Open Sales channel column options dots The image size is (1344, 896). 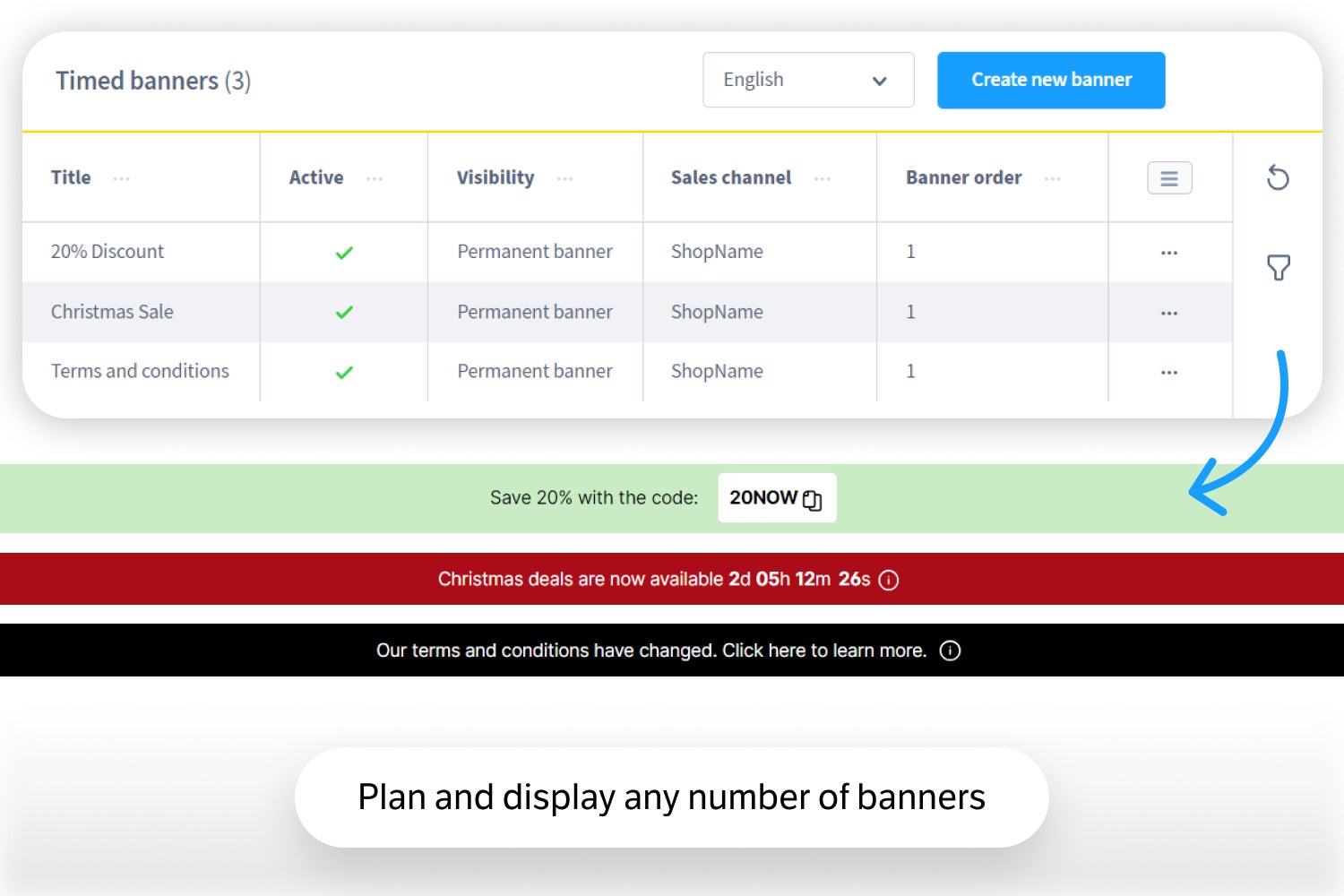[x=823, y=179]
